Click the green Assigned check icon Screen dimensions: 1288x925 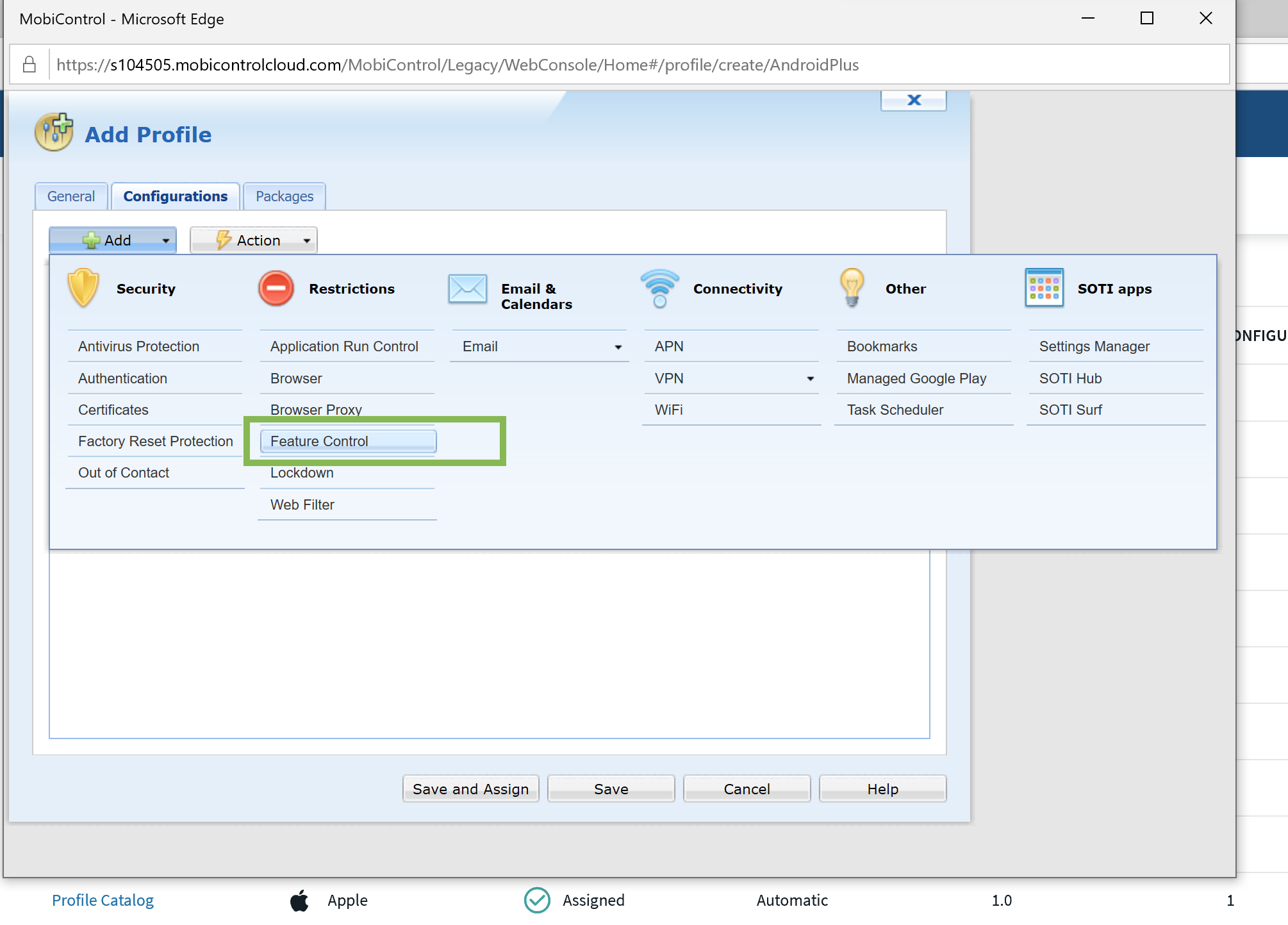(537, 900)
